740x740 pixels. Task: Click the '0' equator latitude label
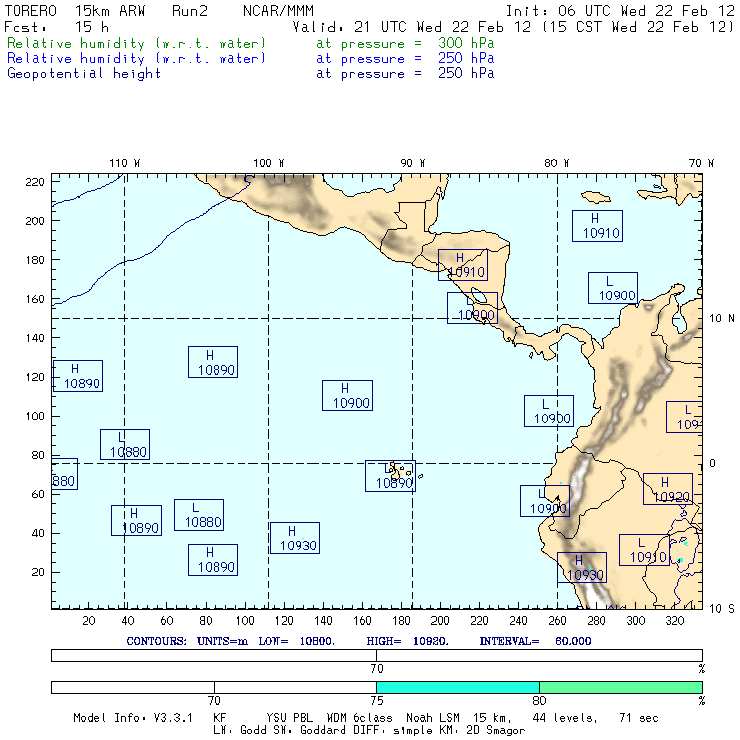(713, 463)
